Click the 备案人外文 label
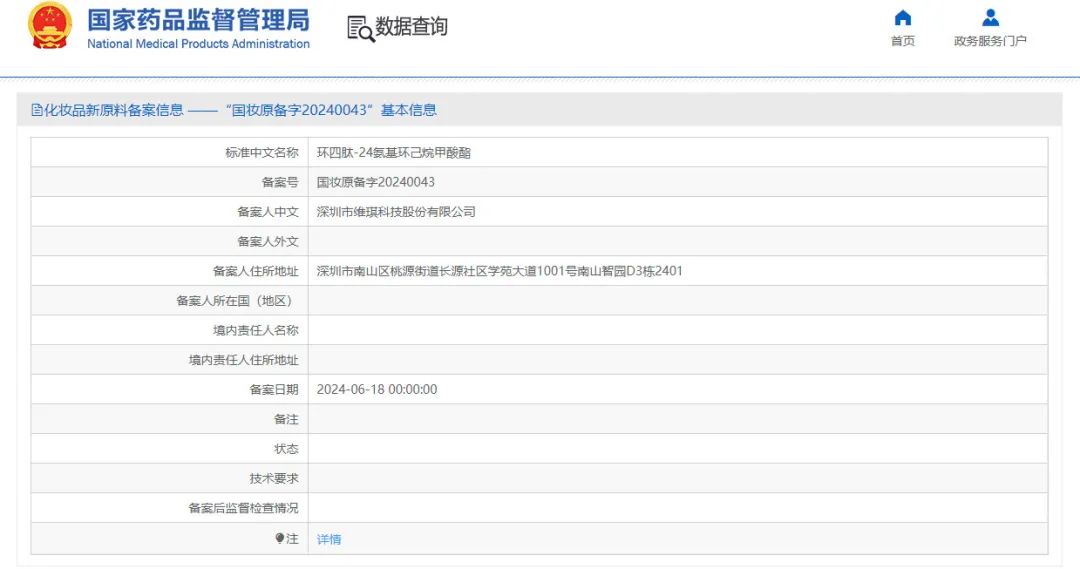Image resolution: width=1080 pixels, height=569 pixels. tap(268, 242)
